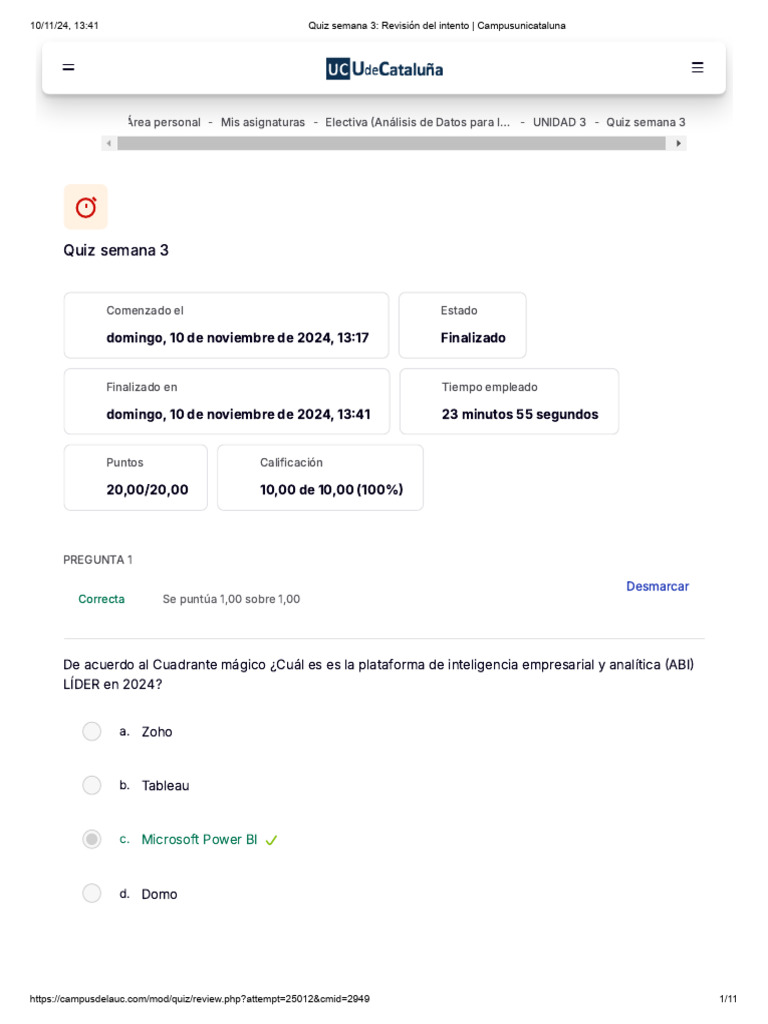
Task: Click the horizontal breadcrumb scrollbar track
Action: tap(391, 143)
